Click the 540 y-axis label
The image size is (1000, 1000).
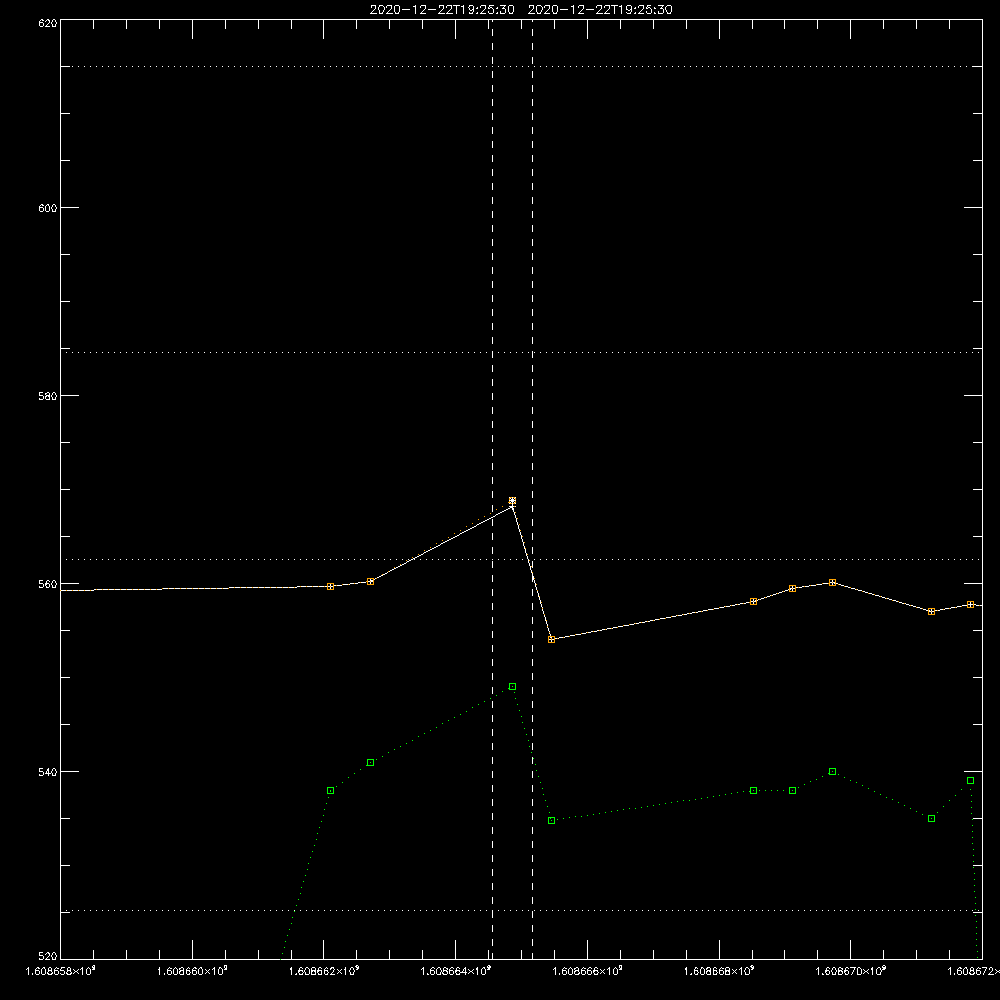(48, 772)
